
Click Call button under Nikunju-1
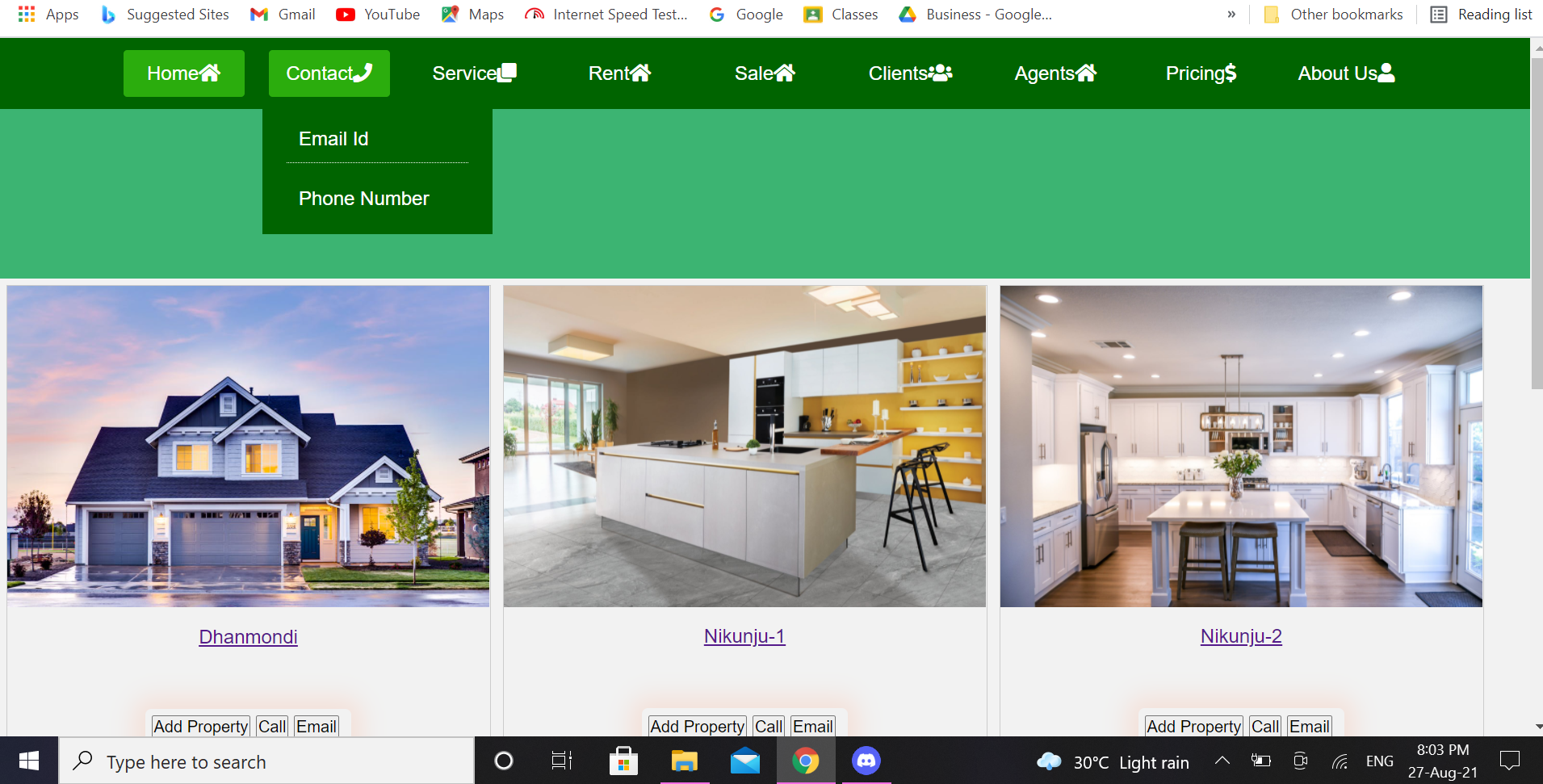pyautogui.click(x=769, y=726)
